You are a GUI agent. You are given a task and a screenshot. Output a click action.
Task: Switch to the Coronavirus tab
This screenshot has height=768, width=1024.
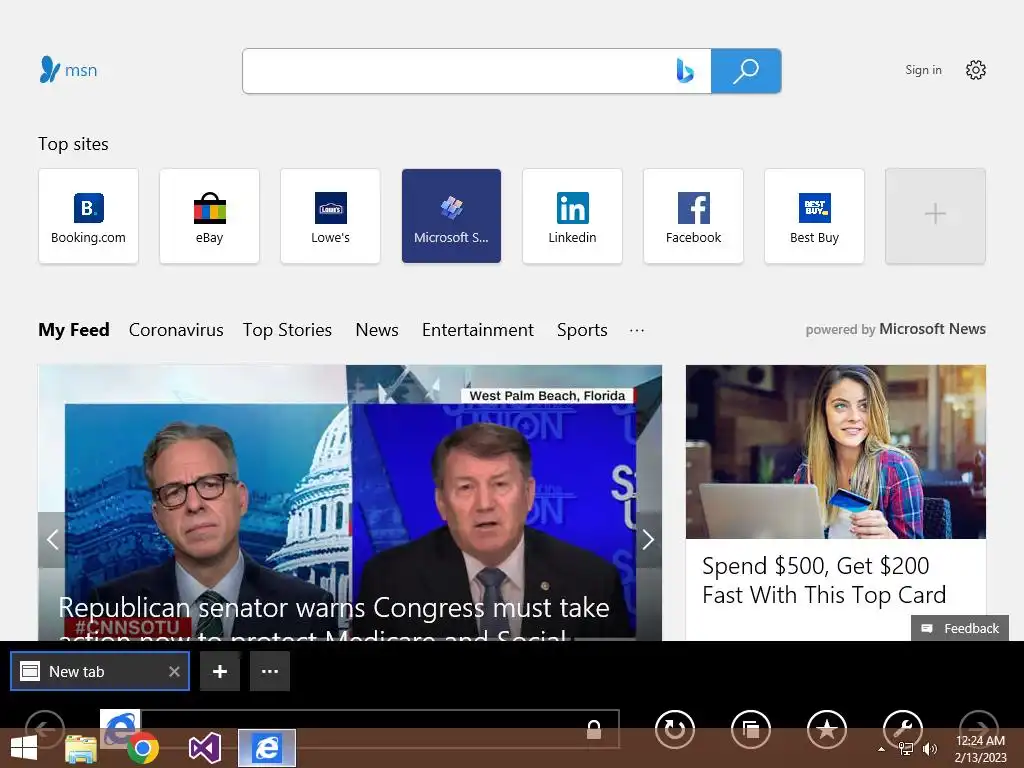(x=176, y=330)
